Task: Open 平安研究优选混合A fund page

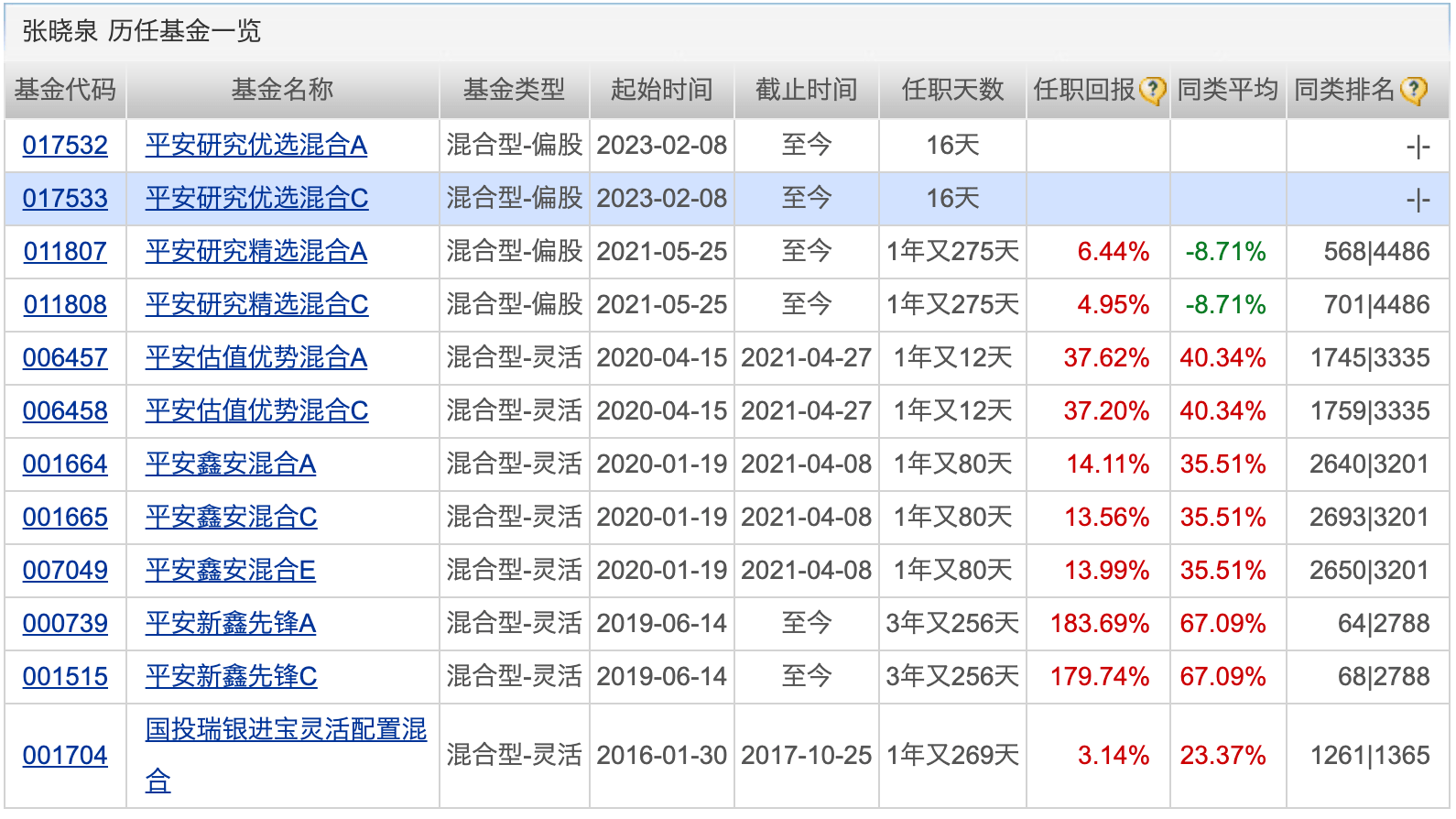Action: pyautogui.click(x=256, y=145)
